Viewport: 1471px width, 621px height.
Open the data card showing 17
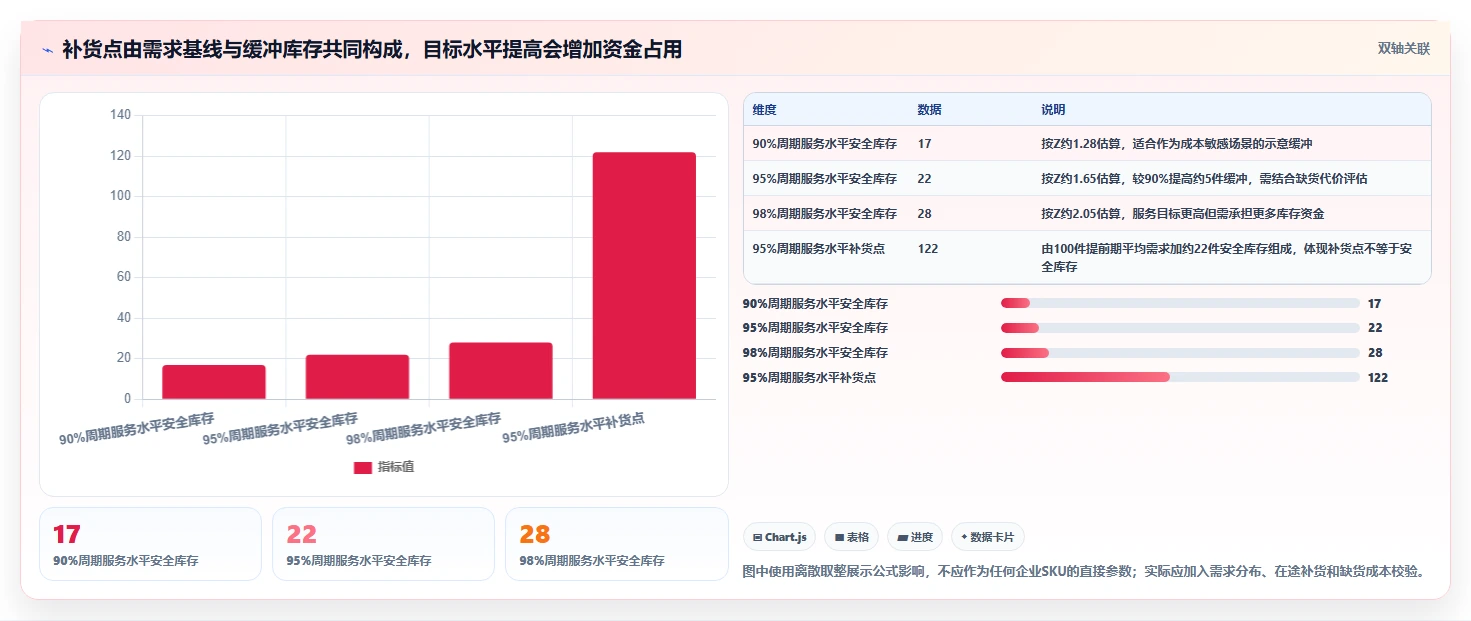(150, 544)
